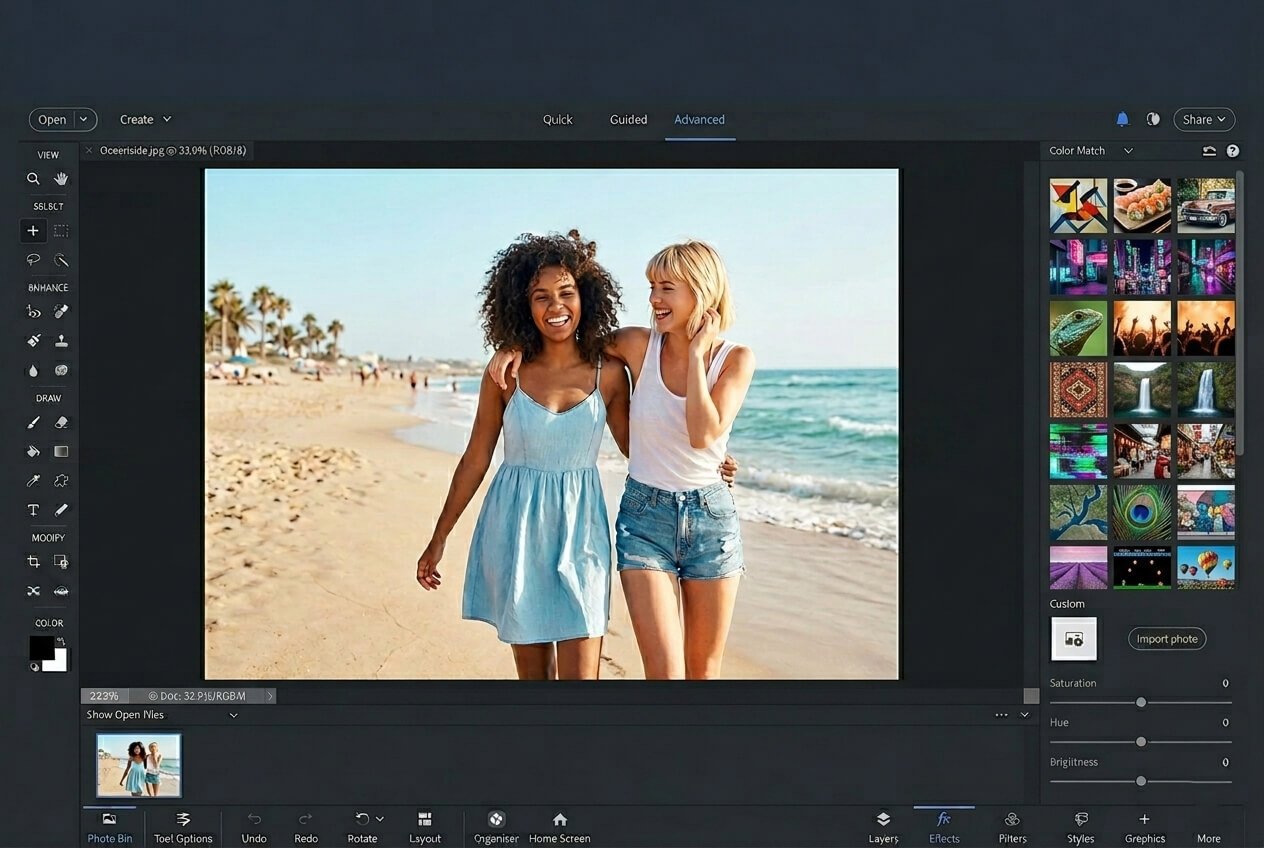
Task: Click the Import photo button
Action: (x=1167, y=638)
